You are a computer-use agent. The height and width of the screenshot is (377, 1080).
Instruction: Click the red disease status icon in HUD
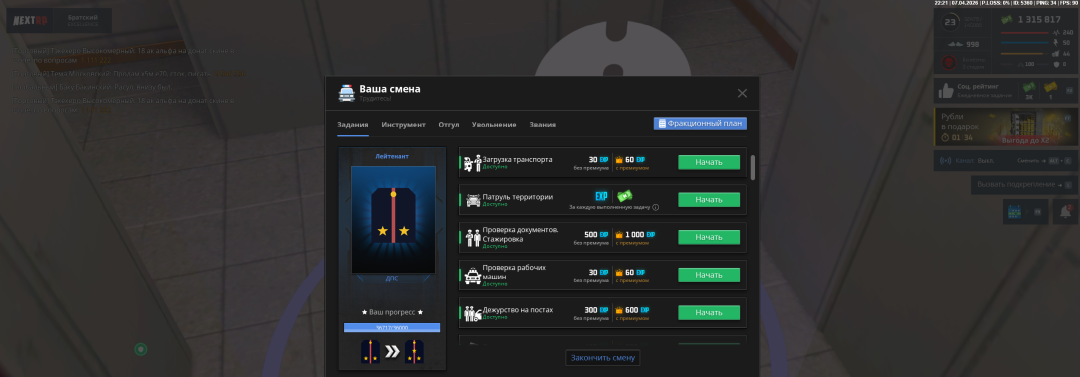[x=948, y=63]
